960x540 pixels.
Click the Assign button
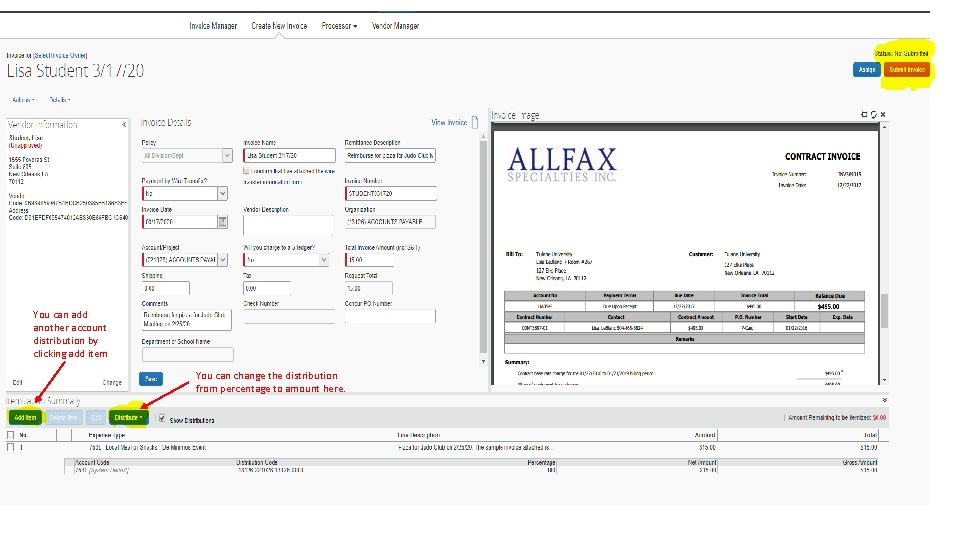click(866, 69)
